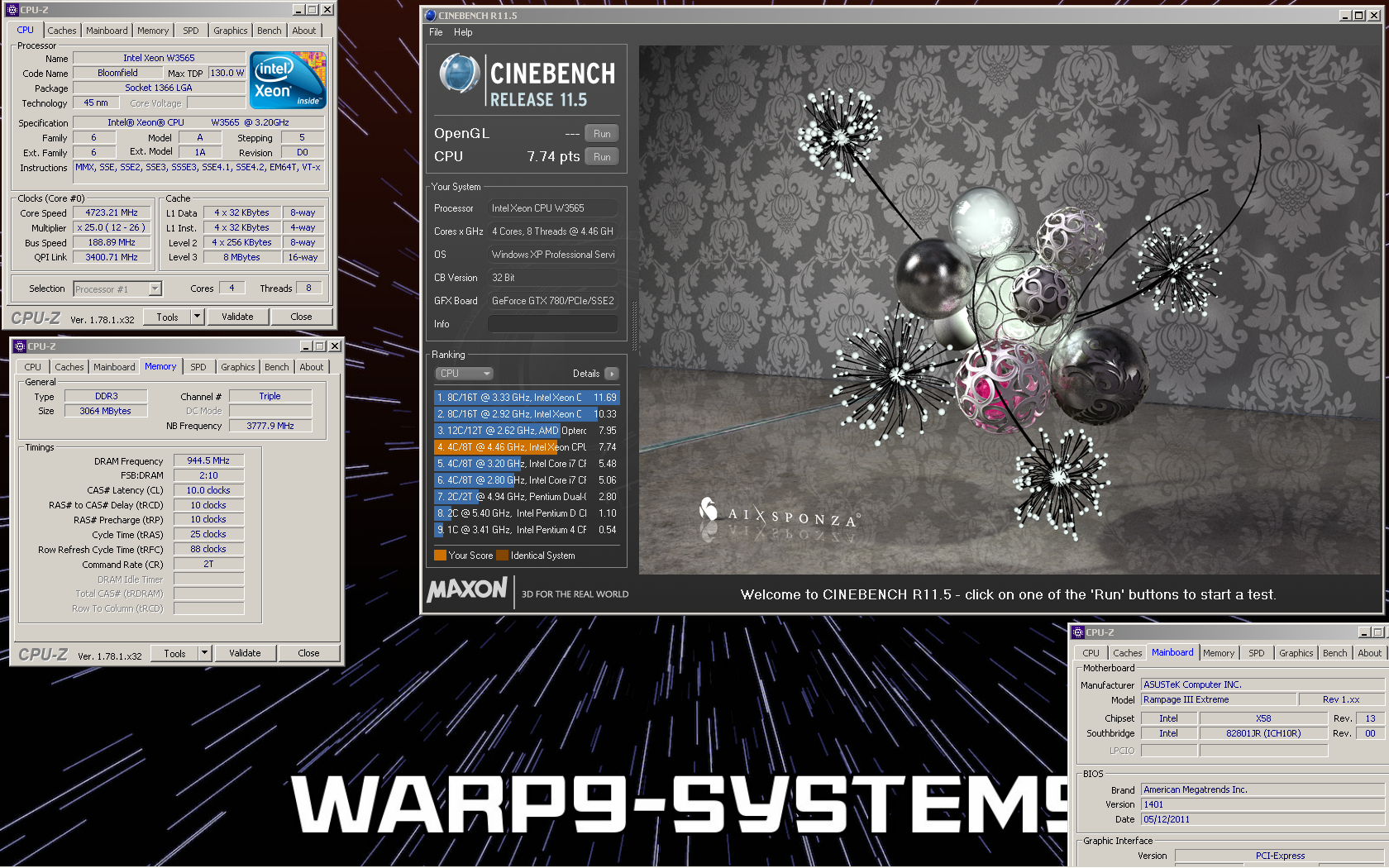This screenshot has width=1389, height=868.
Task: Open Caches tab in bottom-right CPU-Z window
Action: click(x=1127, y=653)
